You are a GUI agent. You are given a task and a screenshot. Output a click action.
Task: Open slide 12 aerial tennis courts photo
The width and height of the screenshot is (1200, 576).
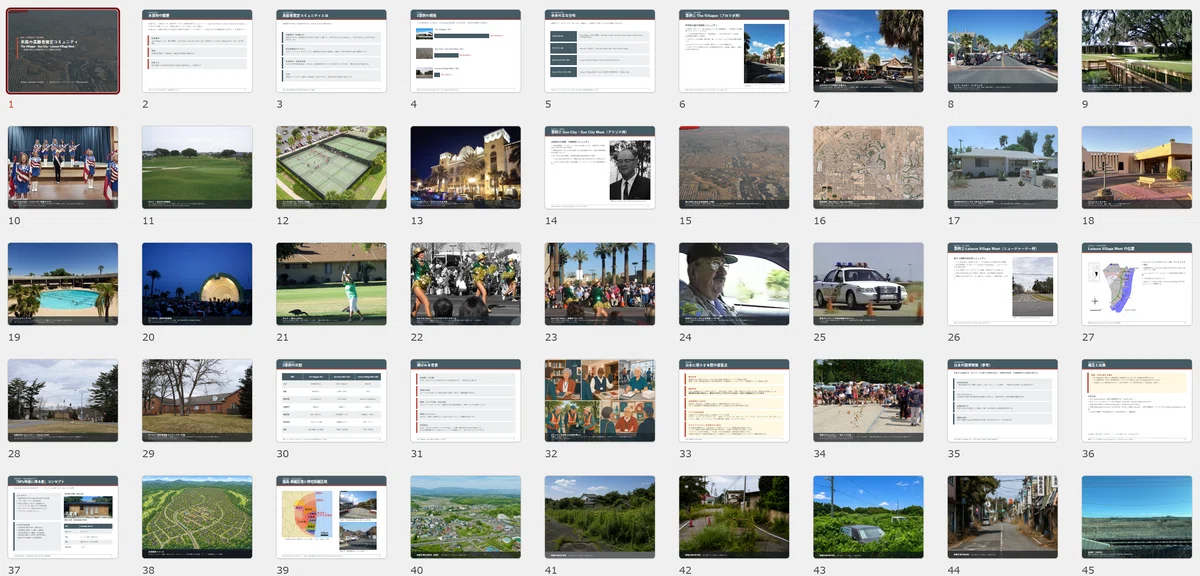[x=331, y=167]
